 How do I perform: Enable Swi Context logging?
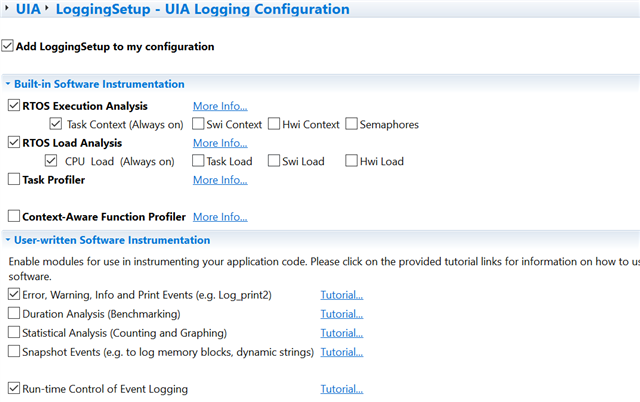pos(200,125)
